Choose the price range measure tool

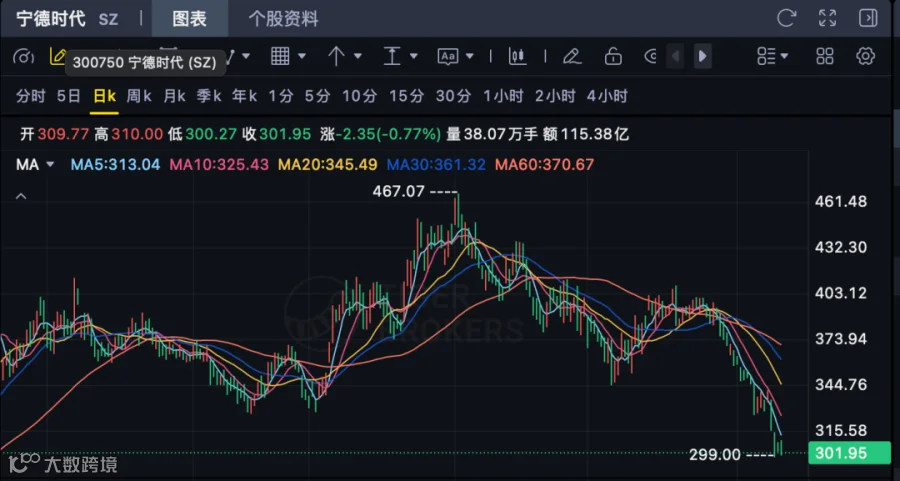pyautogui.click(x=391, y=56)
